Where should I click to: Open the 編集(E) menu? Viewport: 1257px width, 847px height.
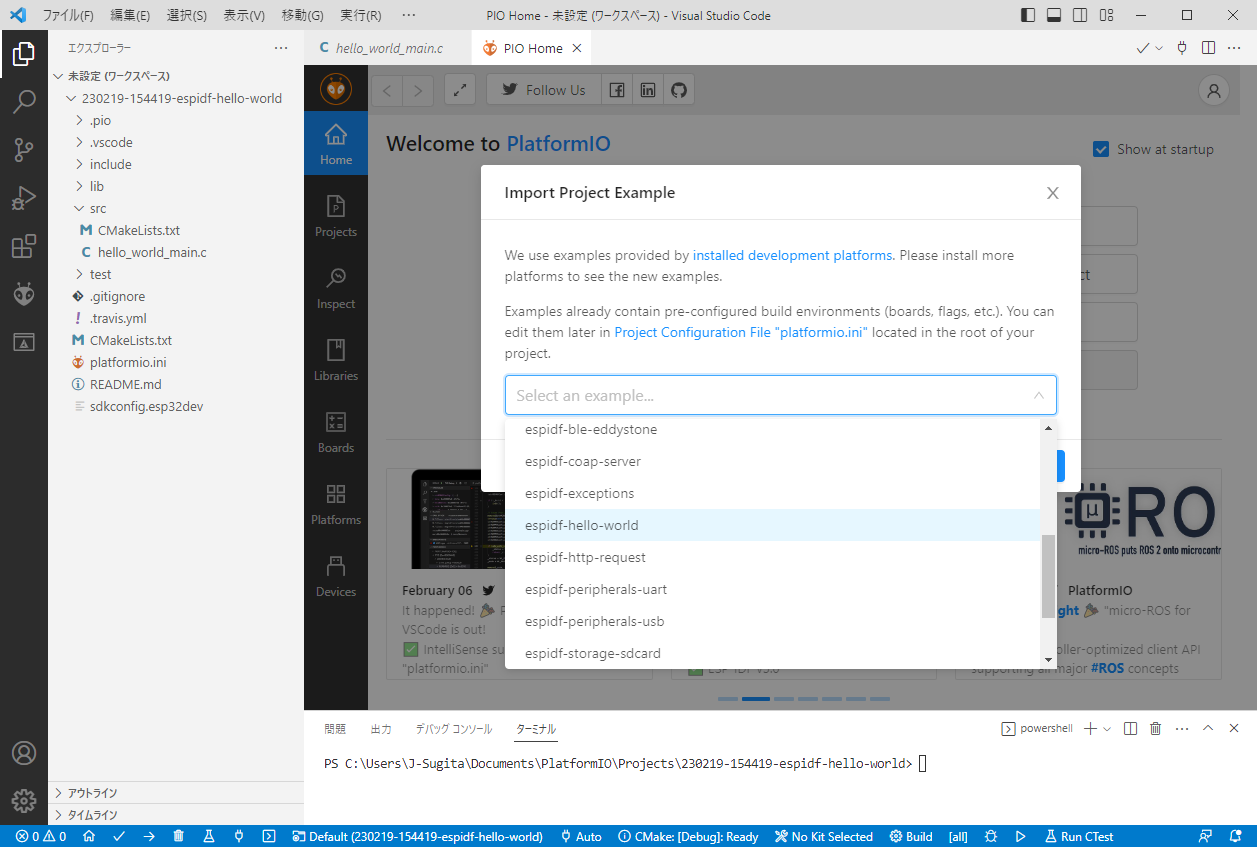[130, 15]
